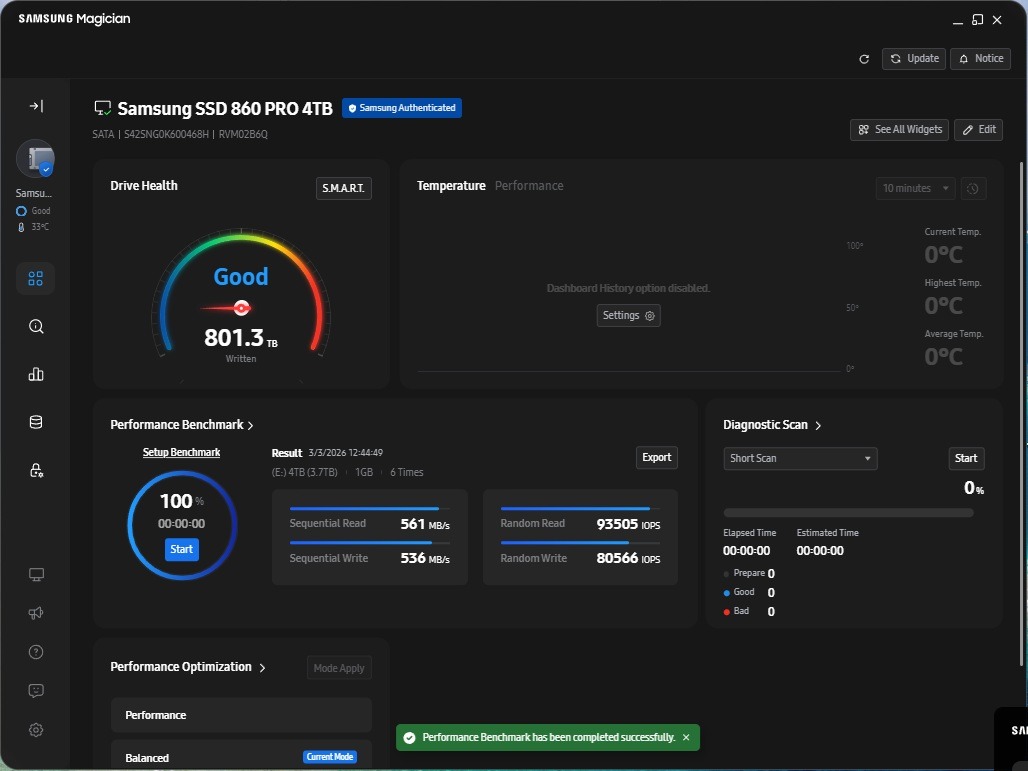Open the S.M.A.R.T. details button
This screenshot has width=1028, height=771.
[x=344, y=188]
